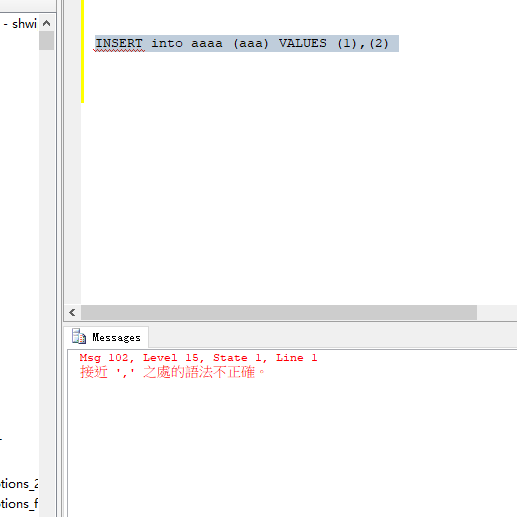
Task: Click the Object Explorer vertical scrollbar thumb
Action: pos(47,40)
